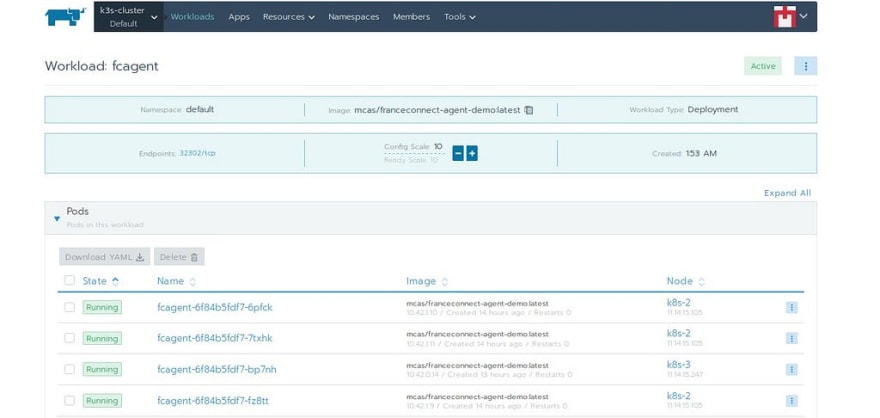Open actions menu for pod fz8tt

791,401
